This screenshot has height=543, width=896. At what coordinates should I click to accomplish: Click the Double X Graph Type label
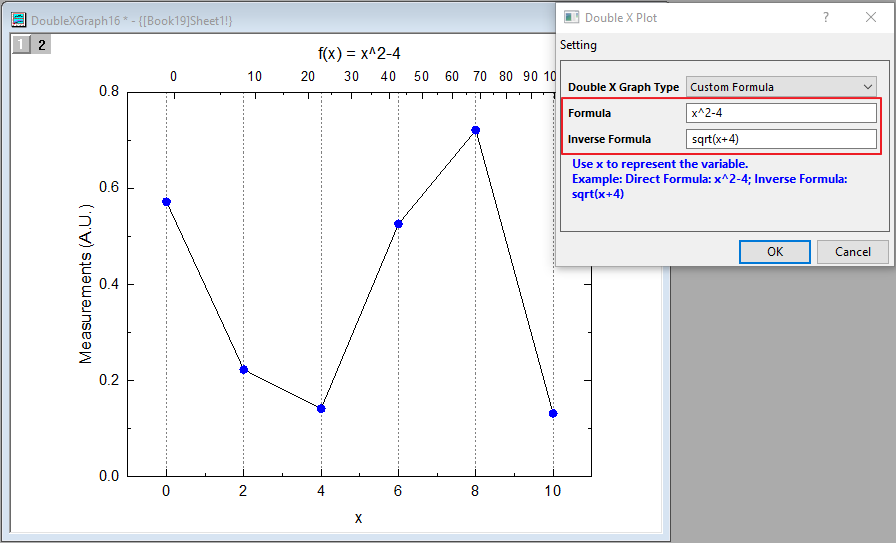coord(623,87)
